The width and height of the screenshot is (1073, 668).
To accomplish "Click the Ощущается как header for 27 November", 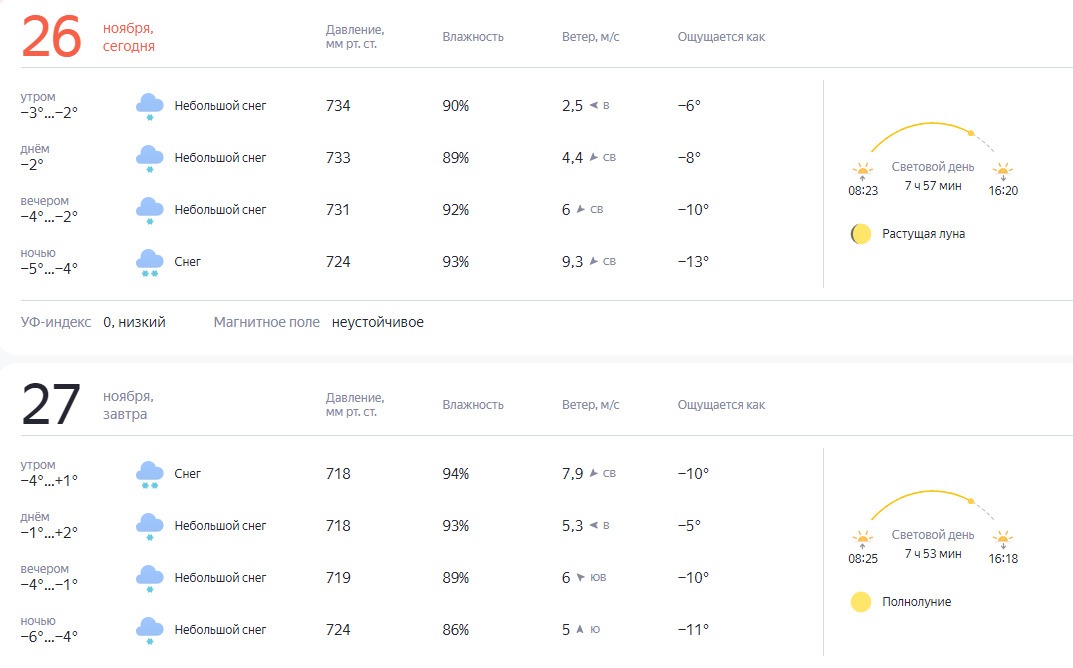I will click(x=721, y=405).
